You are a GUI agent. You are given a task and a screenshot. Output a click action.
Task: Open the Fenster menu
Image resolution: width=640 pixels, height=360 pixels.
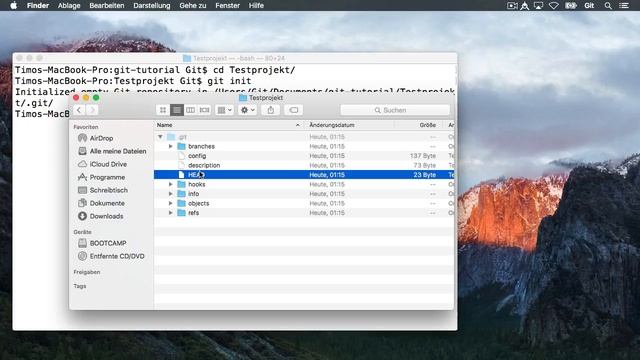coord(227,5)
